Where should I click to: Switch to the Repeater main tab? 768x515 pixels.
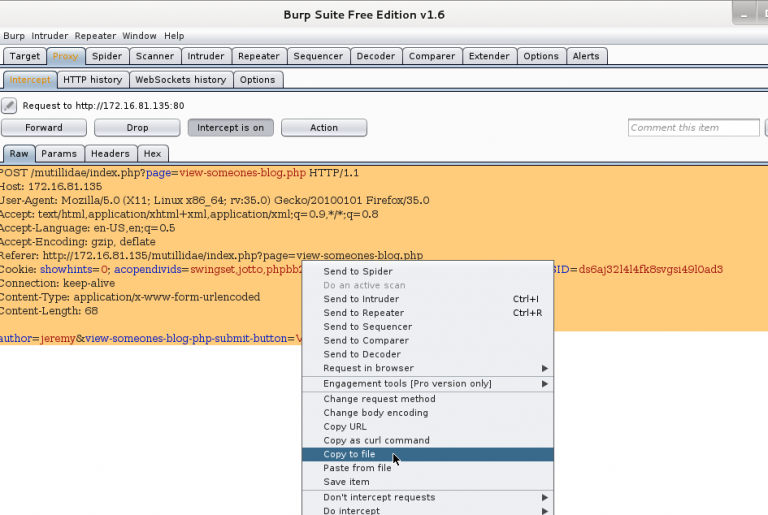pos(259,56)
